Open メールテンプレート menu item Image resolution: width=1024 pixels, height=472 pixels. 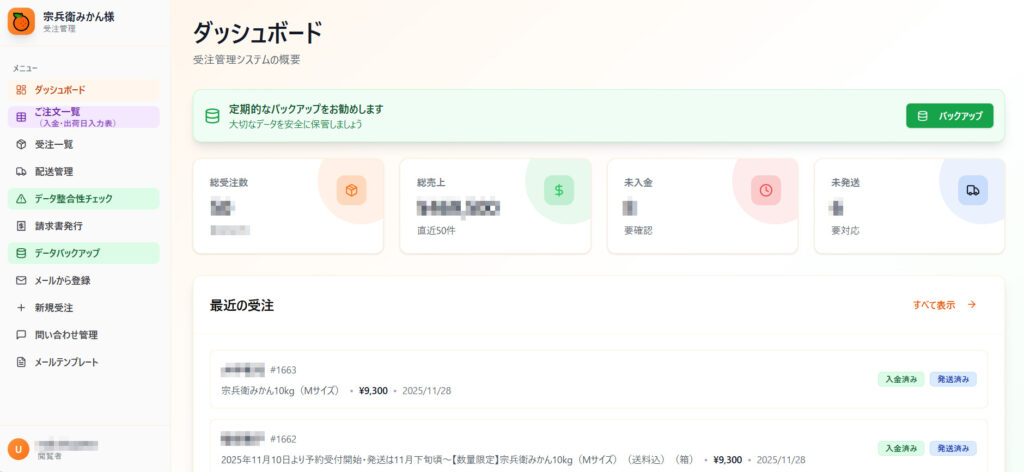(84, 362)
